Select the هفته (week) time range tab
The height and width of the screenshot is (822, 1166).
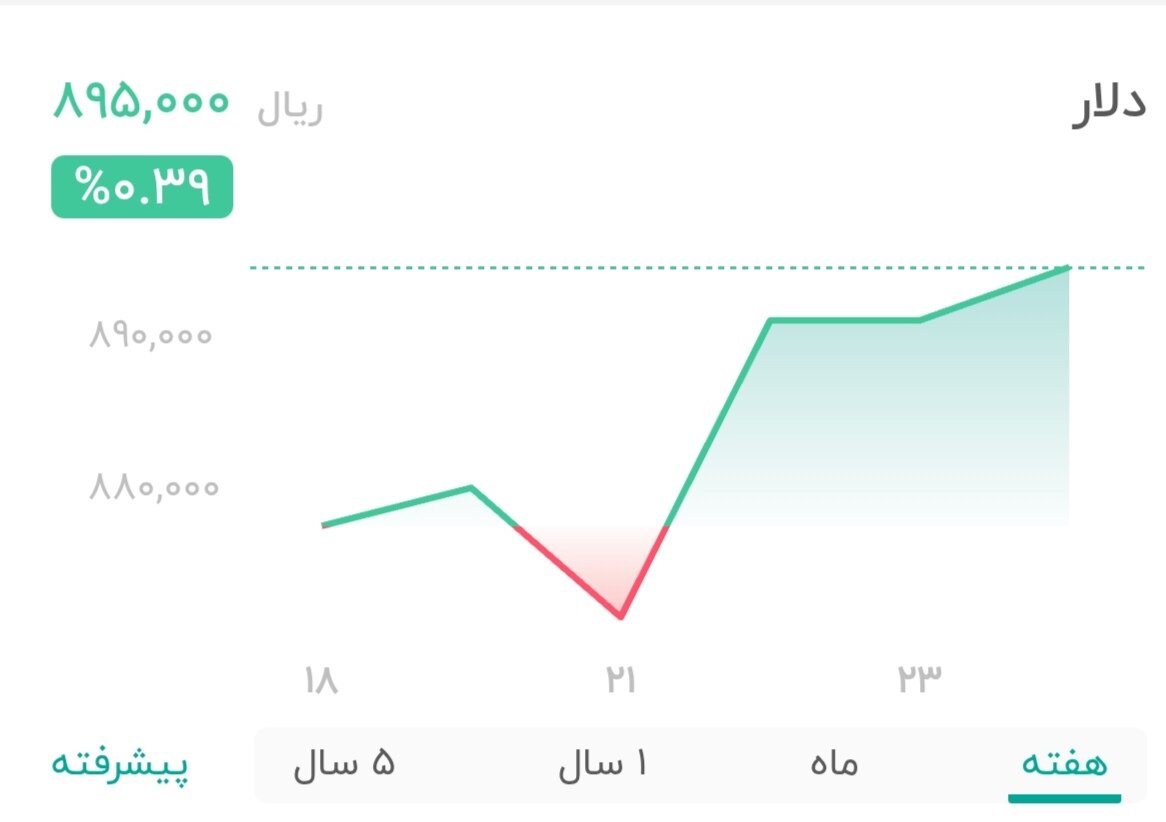tap(1065, 763)
